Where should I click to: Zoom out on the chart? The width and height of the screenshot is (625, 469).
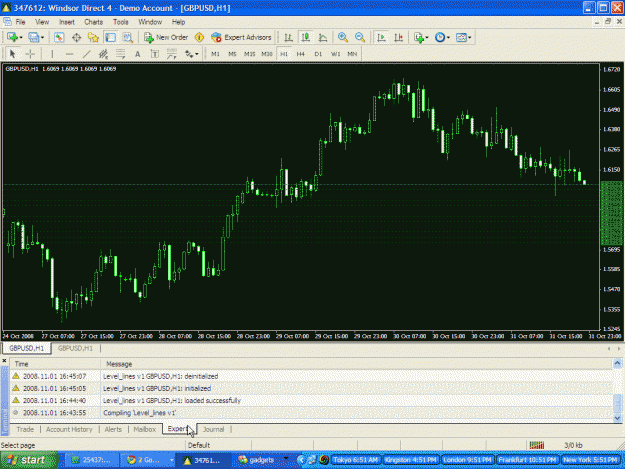[360, 37]
